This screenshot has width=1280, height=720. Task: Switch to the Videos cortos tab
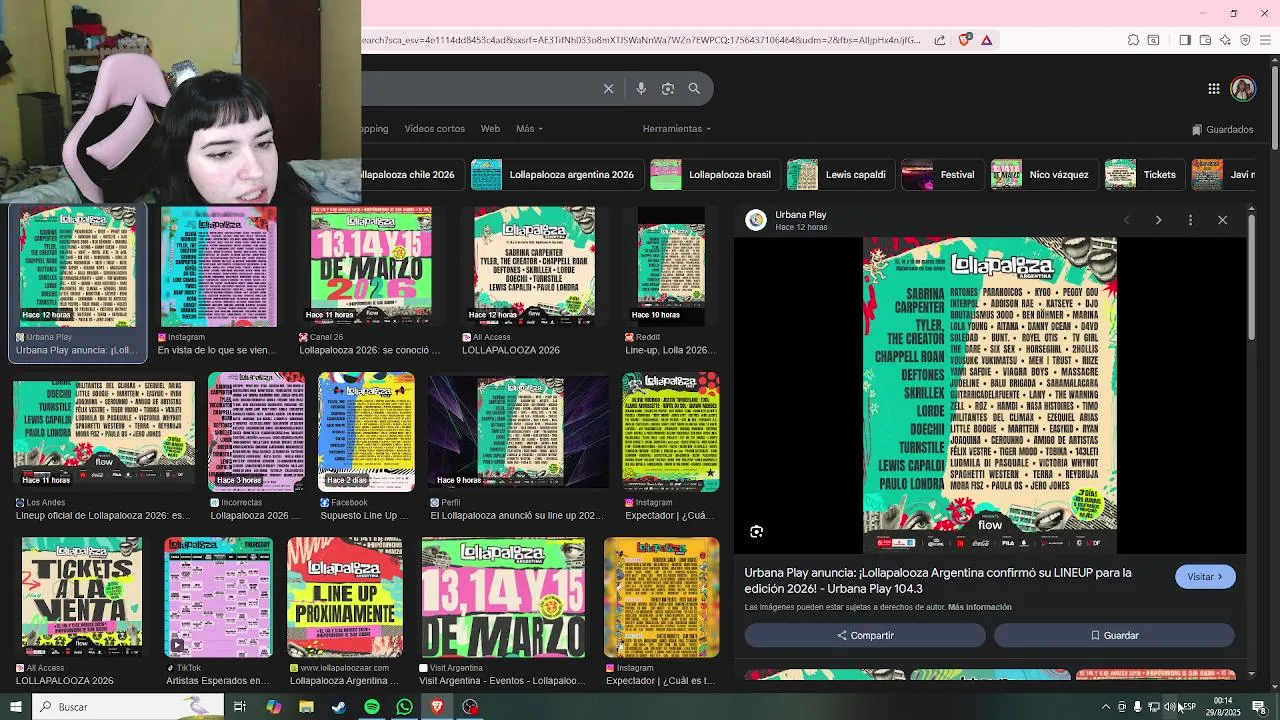[434, 128]
